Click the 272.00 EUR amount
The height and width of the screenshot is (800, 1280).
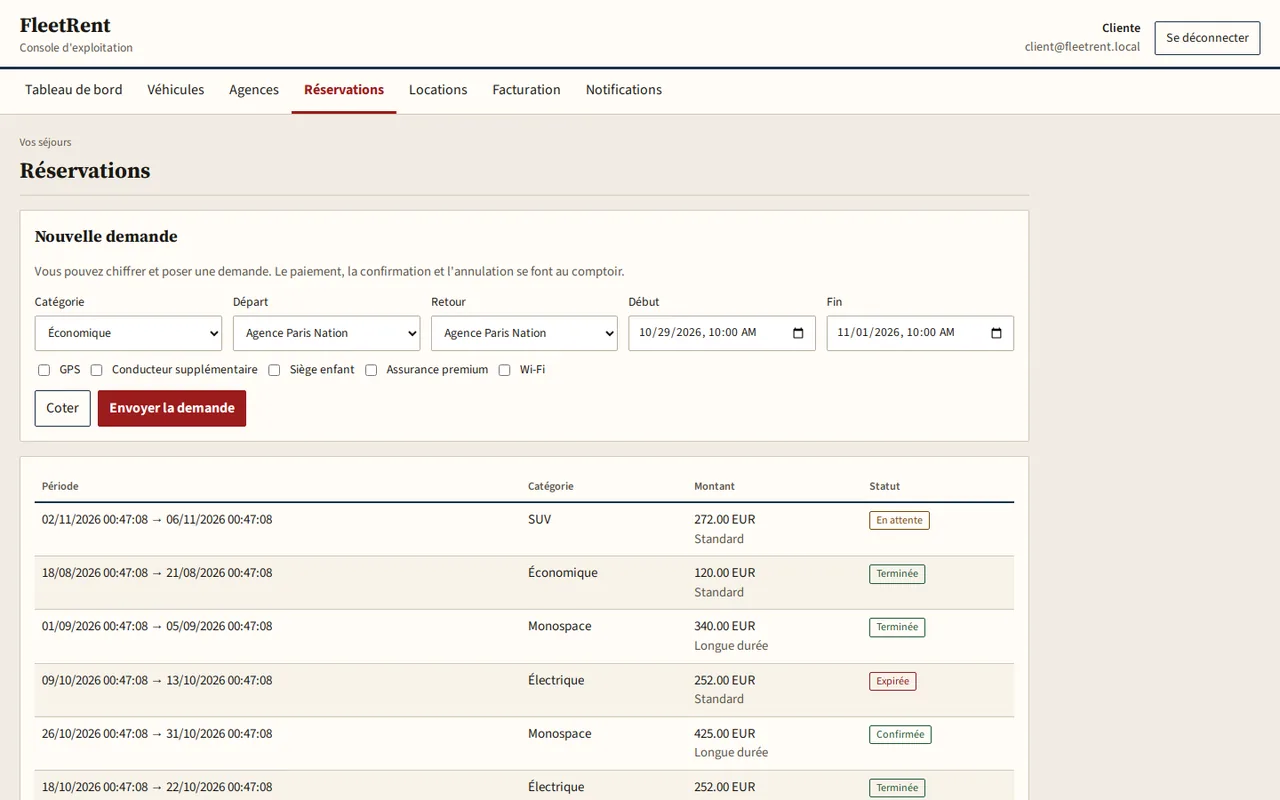pyautogui.click(x=725, y=520)
